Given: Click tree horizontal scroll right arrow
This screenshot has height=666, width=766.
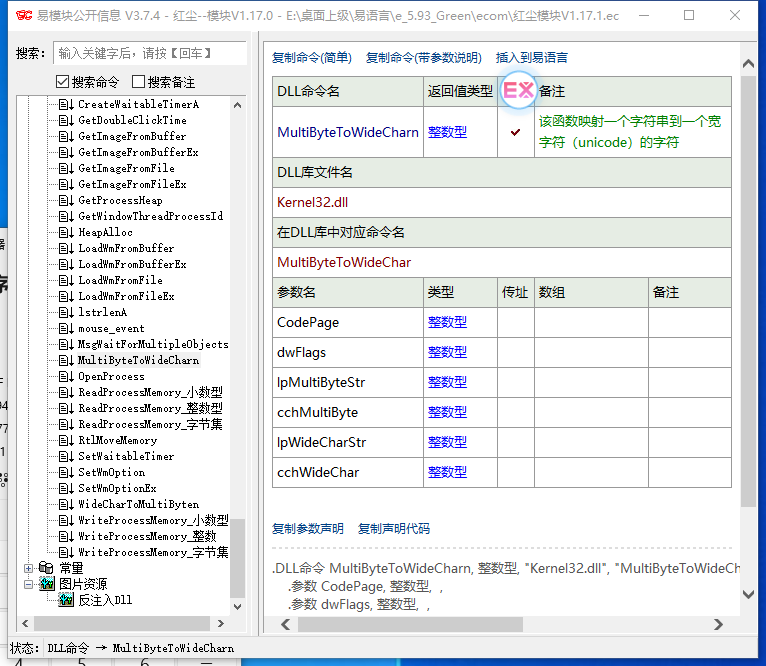Looking at the screenshot, I should point(221,623).
